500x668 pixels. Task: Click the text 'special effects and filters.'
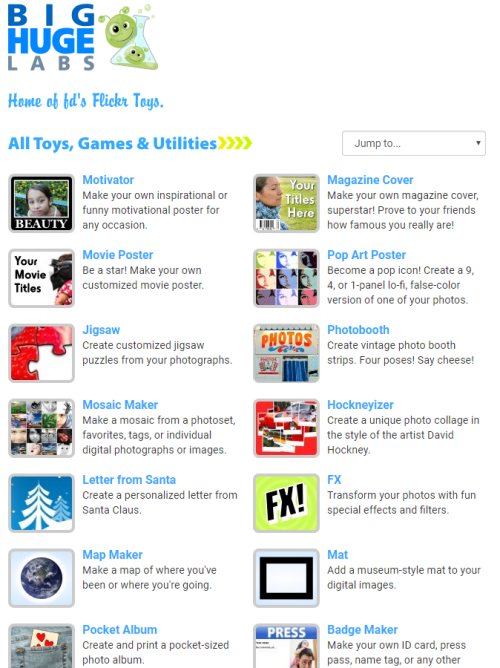point(388,510)
